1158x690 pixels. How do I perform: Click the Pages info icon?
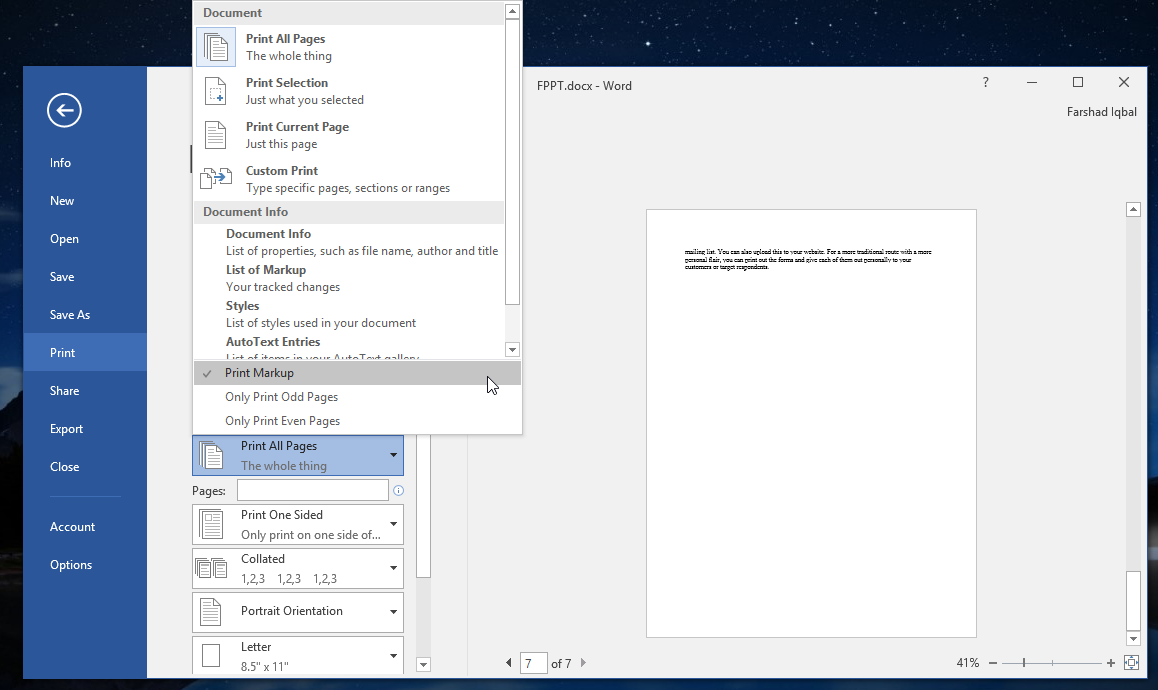coord(399,491)
